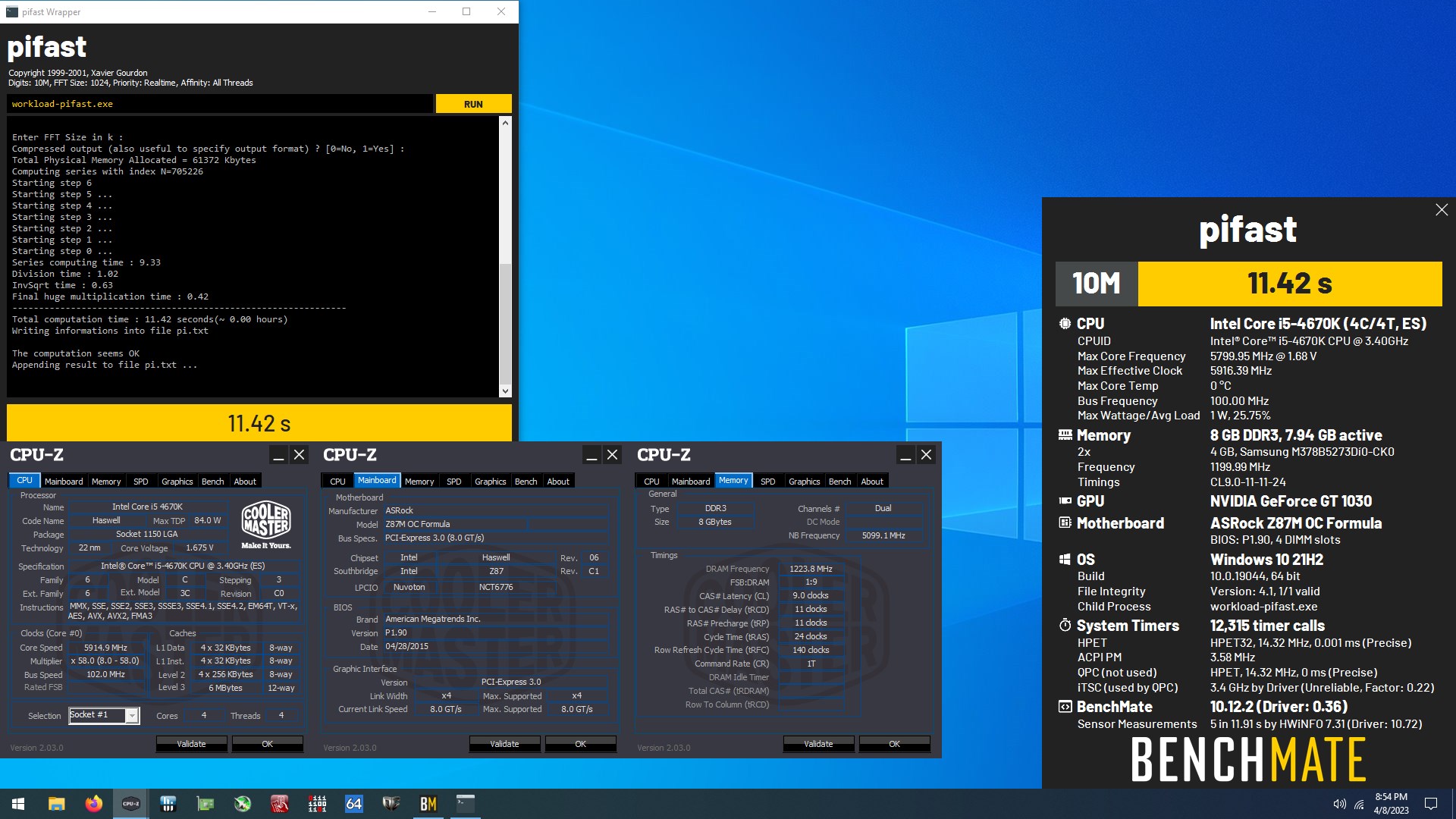
Task: Open the About tab in first CPU-Z window
Action: (x=245, y=482)
